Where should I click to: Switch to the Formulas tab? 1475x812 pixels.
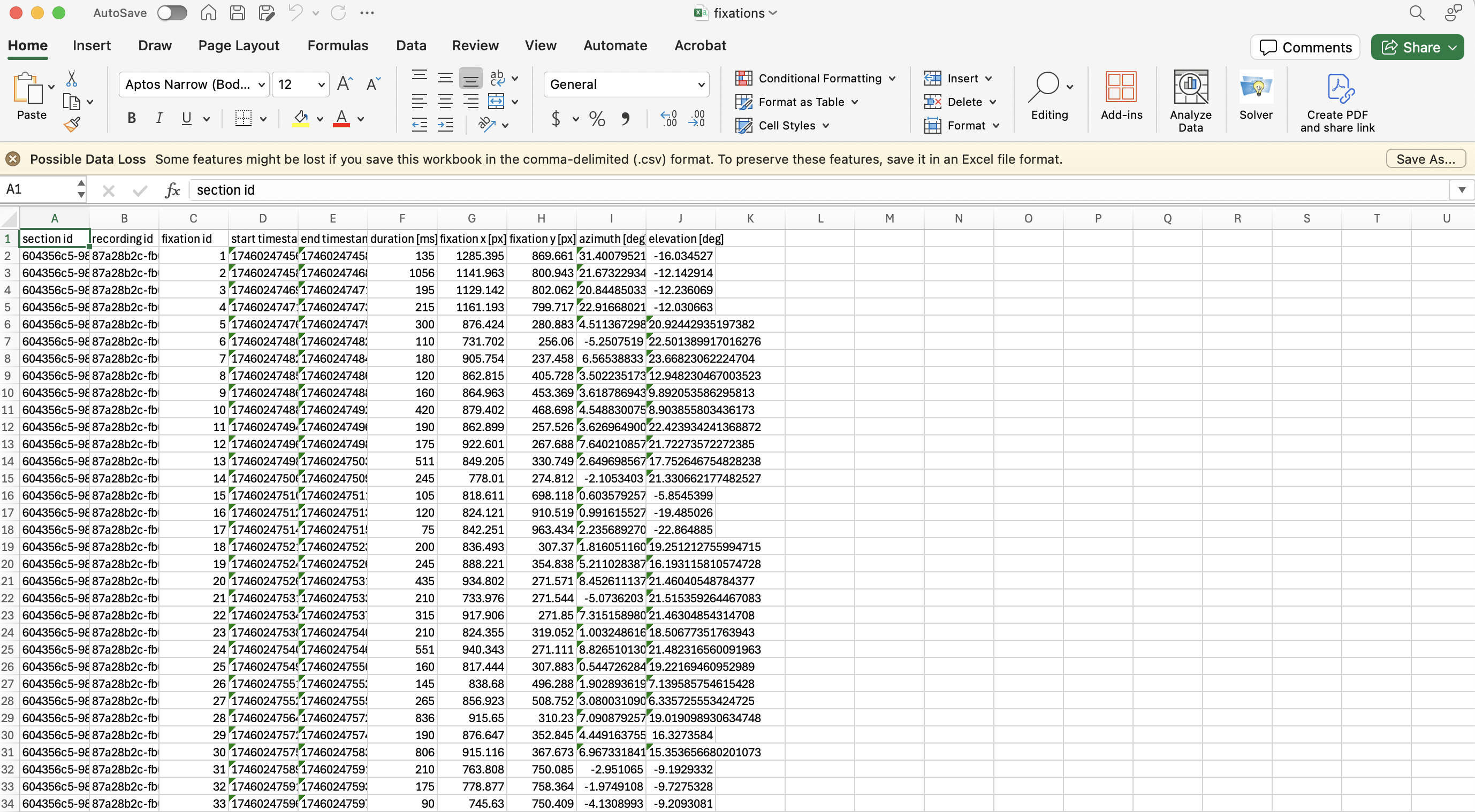[x=338, y=45]
